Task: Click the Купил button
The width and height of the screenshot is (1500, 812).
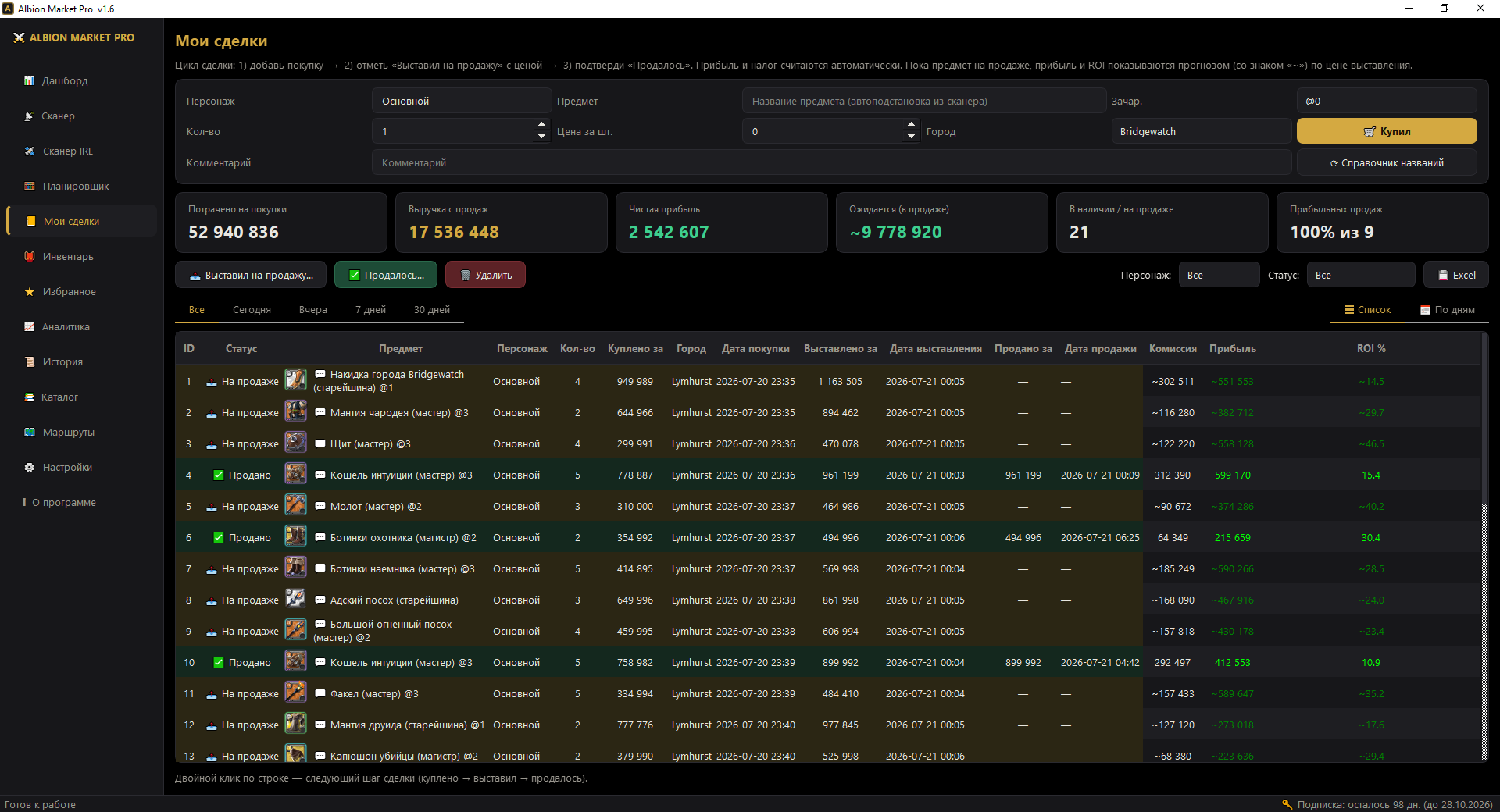Action: [x=1387, y=131]
